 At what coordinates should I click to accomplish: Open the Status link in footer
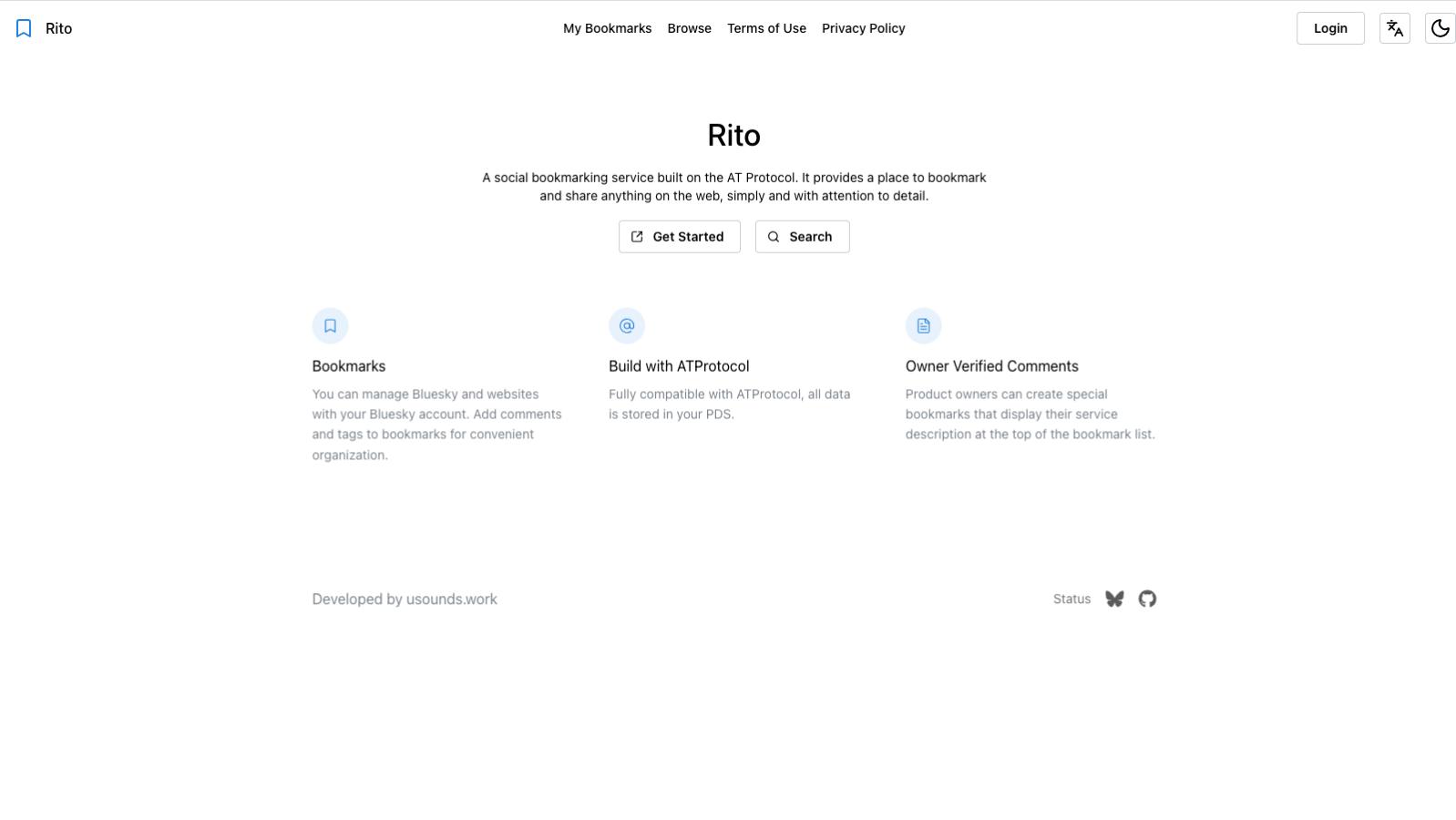pyautogui.click(x=1071, y=599)
